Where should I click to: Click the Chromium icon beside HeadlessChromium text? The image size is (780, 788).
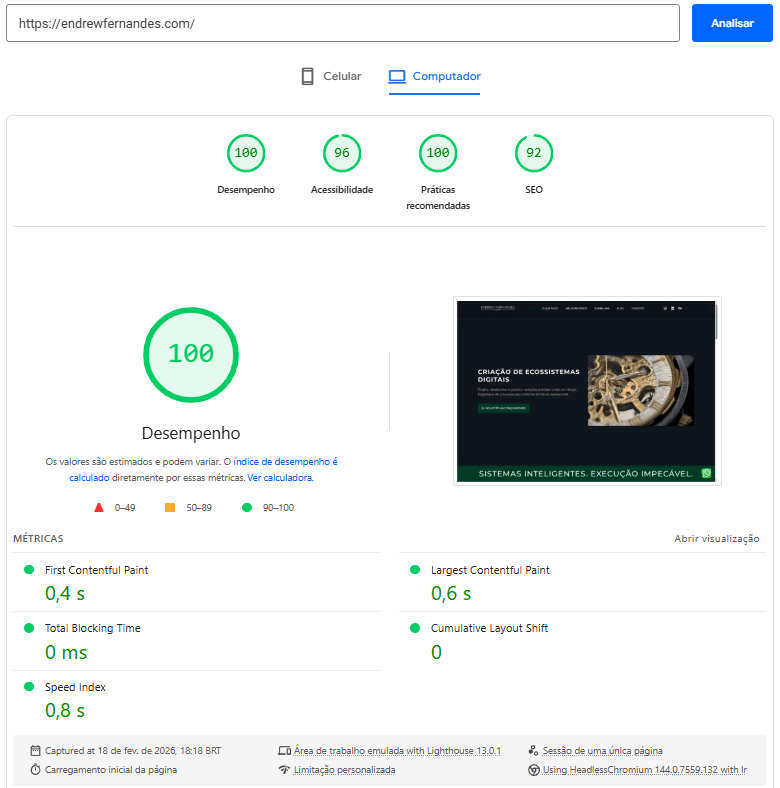point(533,770)
